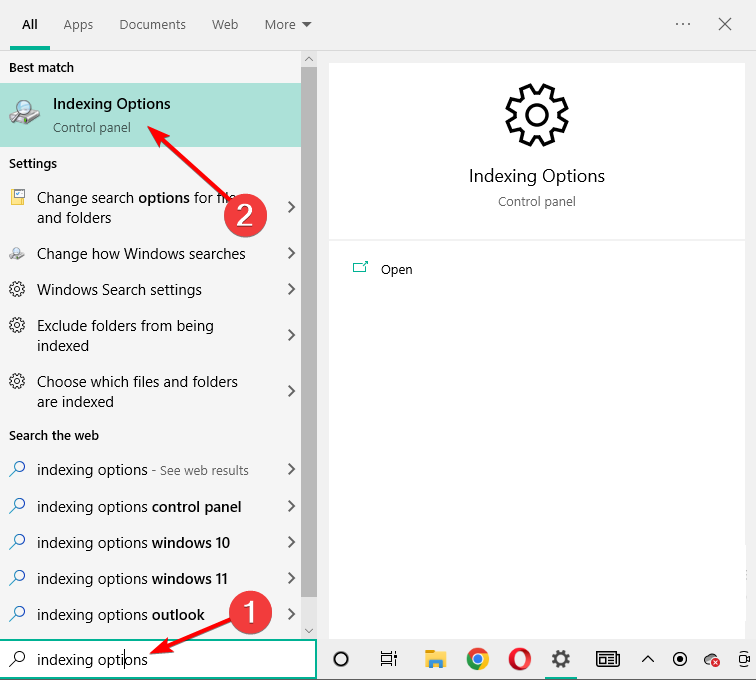Switch to the Web tab
The width and height of the screenshot is (756, 681).
click(225, 25)
